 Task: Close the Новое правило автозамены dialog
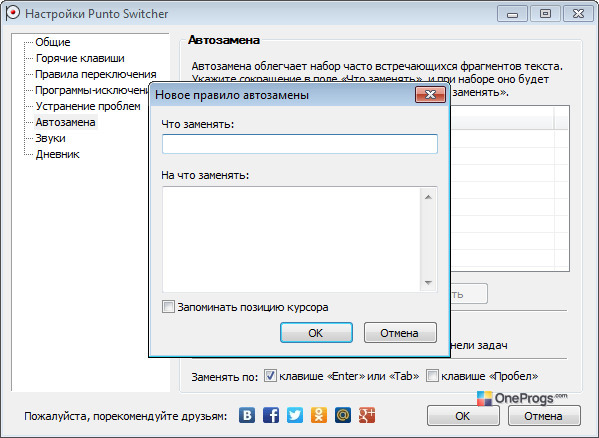(430, 95)
